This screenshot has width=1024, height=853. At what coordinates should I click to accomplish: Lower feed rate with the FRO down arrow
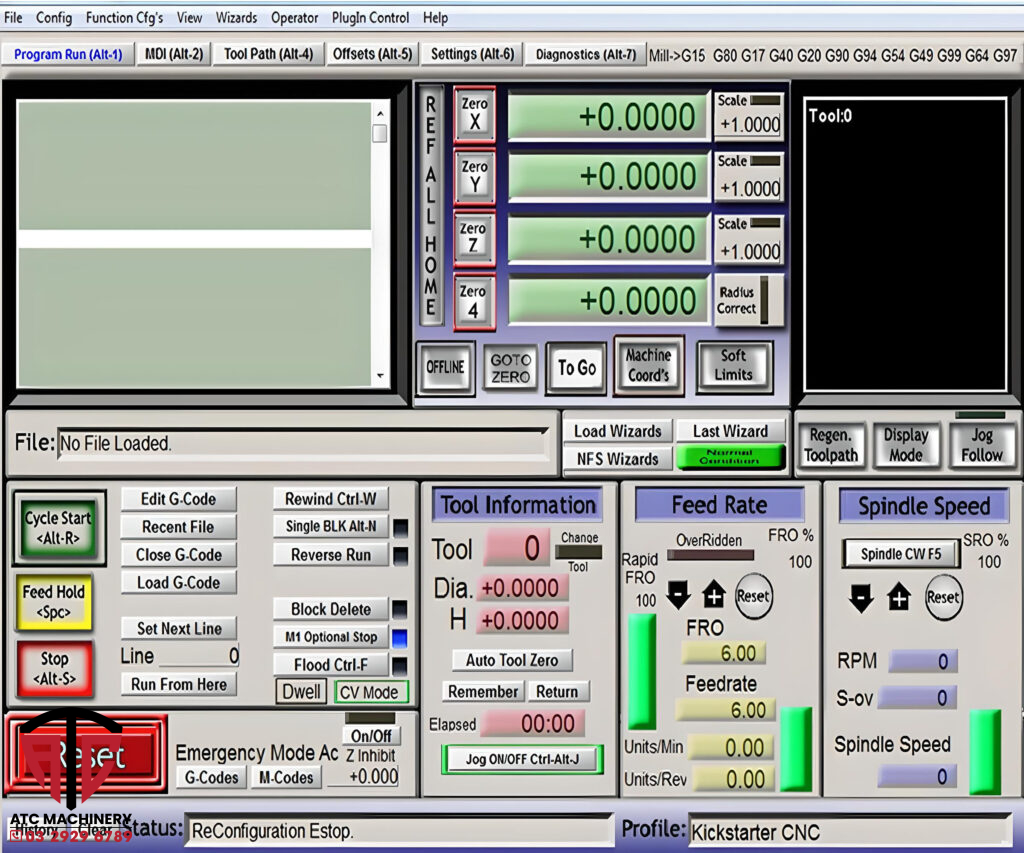(x=679, y=595)
